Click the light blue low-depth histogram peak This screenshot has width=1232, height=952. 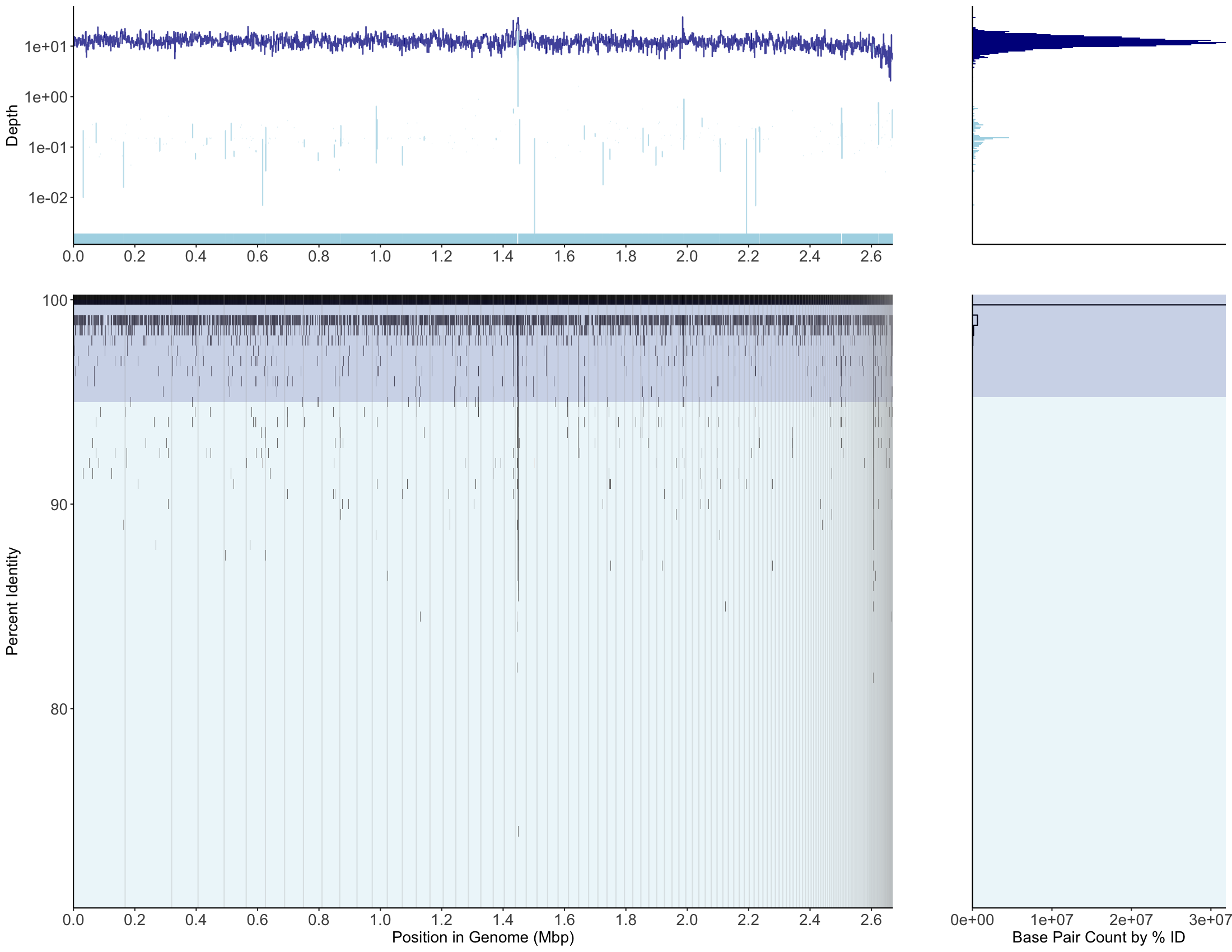pos(990,138)
